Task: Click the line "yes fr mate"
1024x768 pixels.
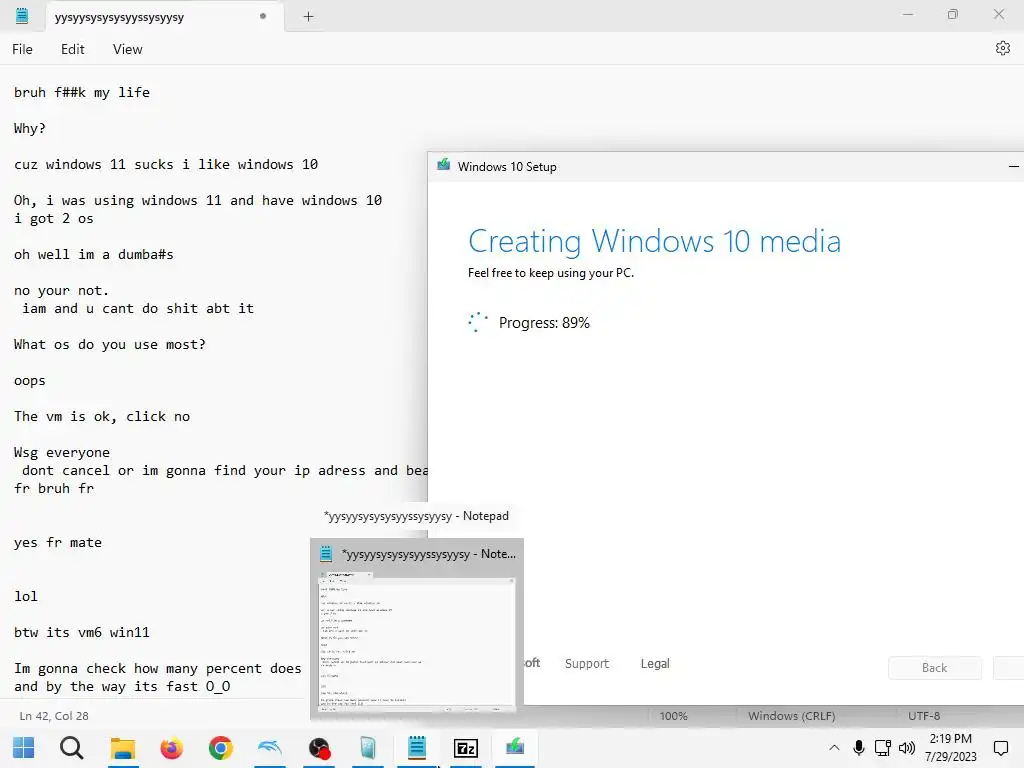Action: (x=57, y=542)
